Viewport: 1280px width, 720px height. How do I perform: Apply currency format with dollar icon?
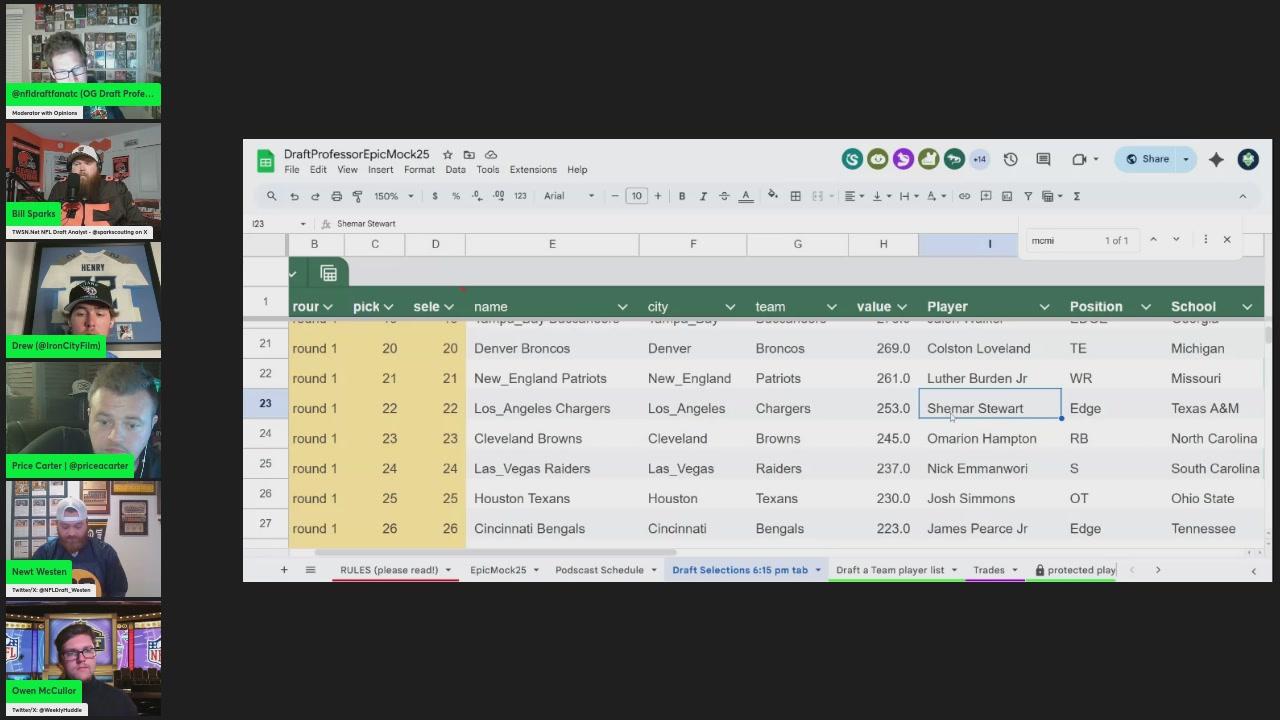tap(435, 196)
